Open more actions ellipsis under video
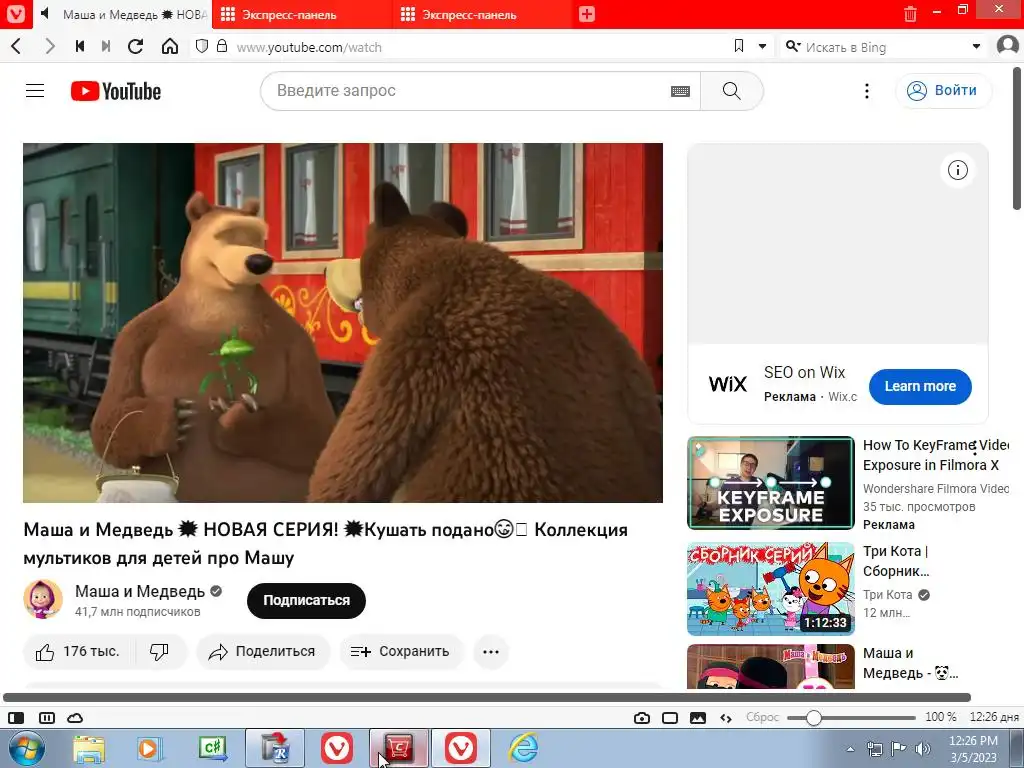The width and height of the screenshot is (1024, 768). point(491,652)
